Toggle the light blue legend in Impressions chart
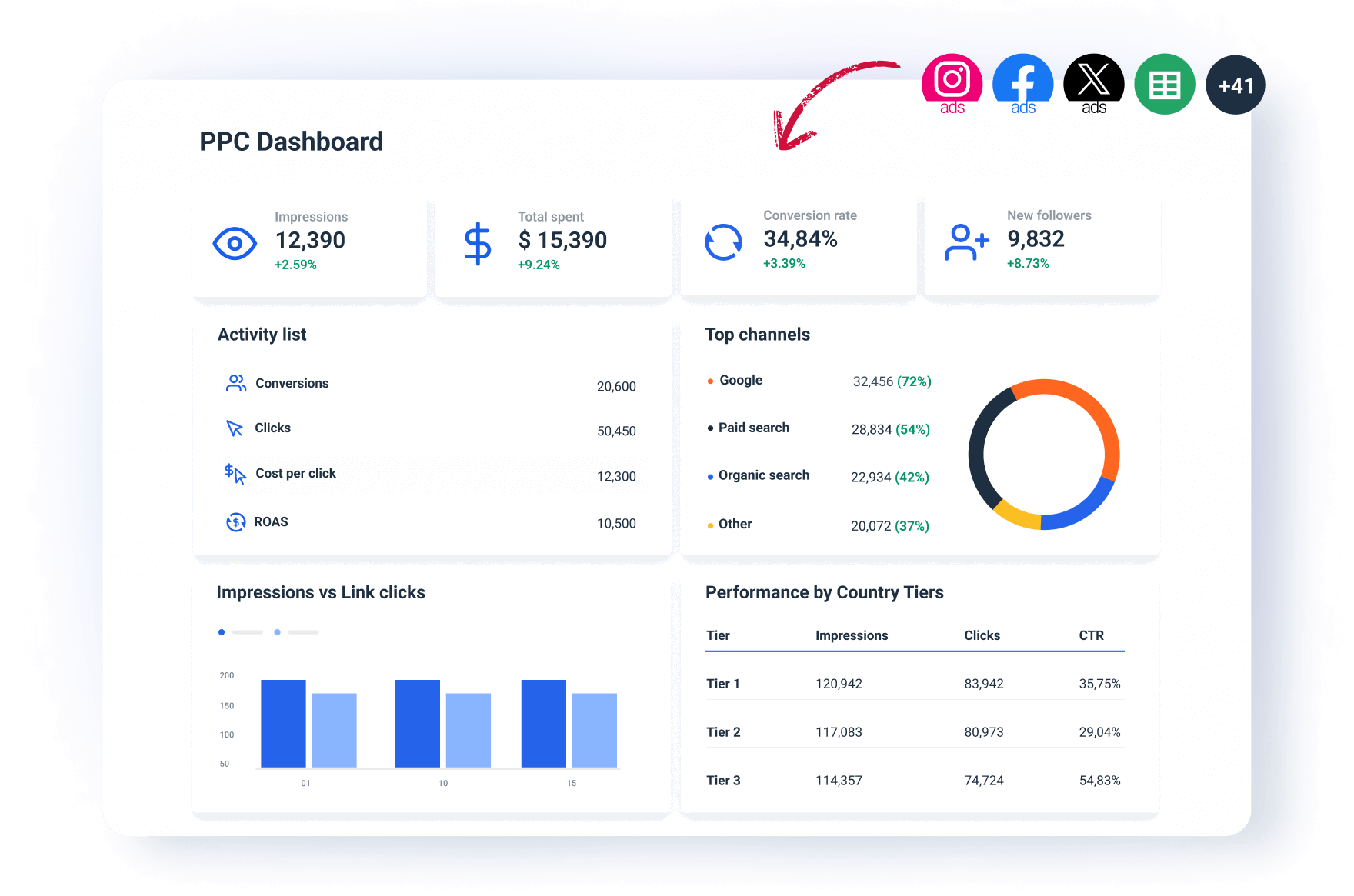The height and width of the screenshot is (896, 1354). [278, 632]
